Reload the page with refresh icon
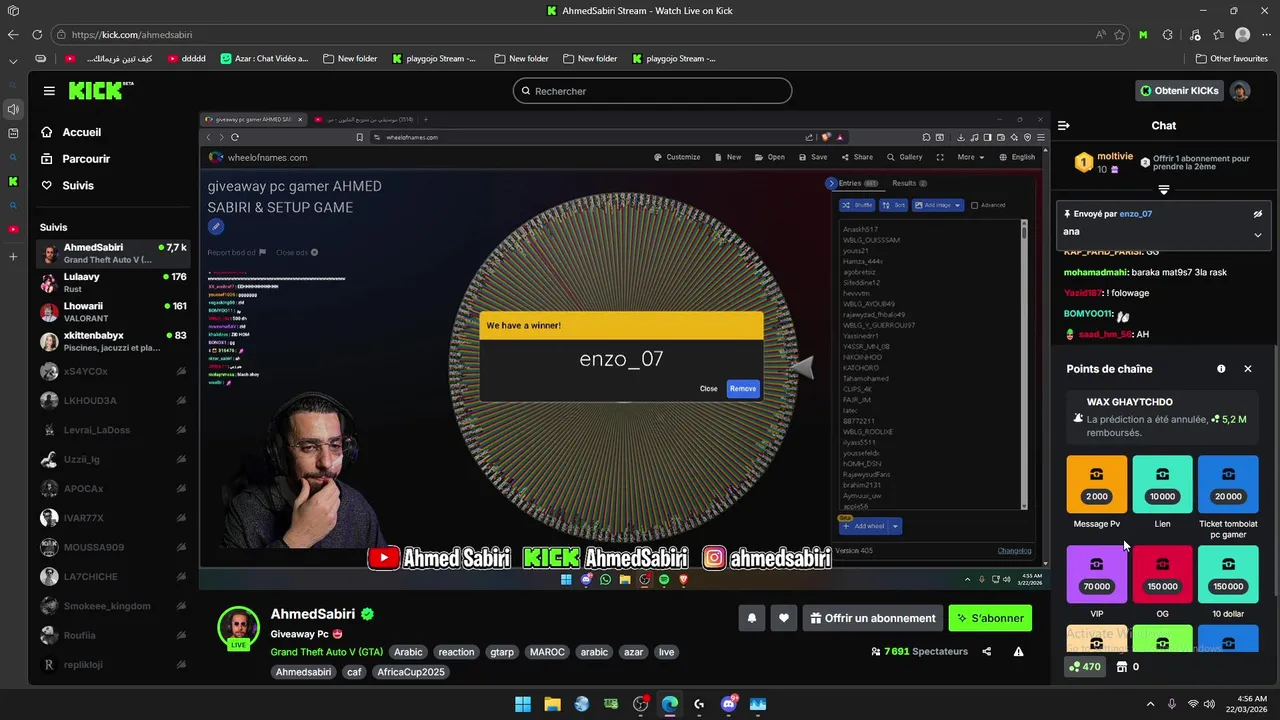The image size is (1280, 720). 37,34
